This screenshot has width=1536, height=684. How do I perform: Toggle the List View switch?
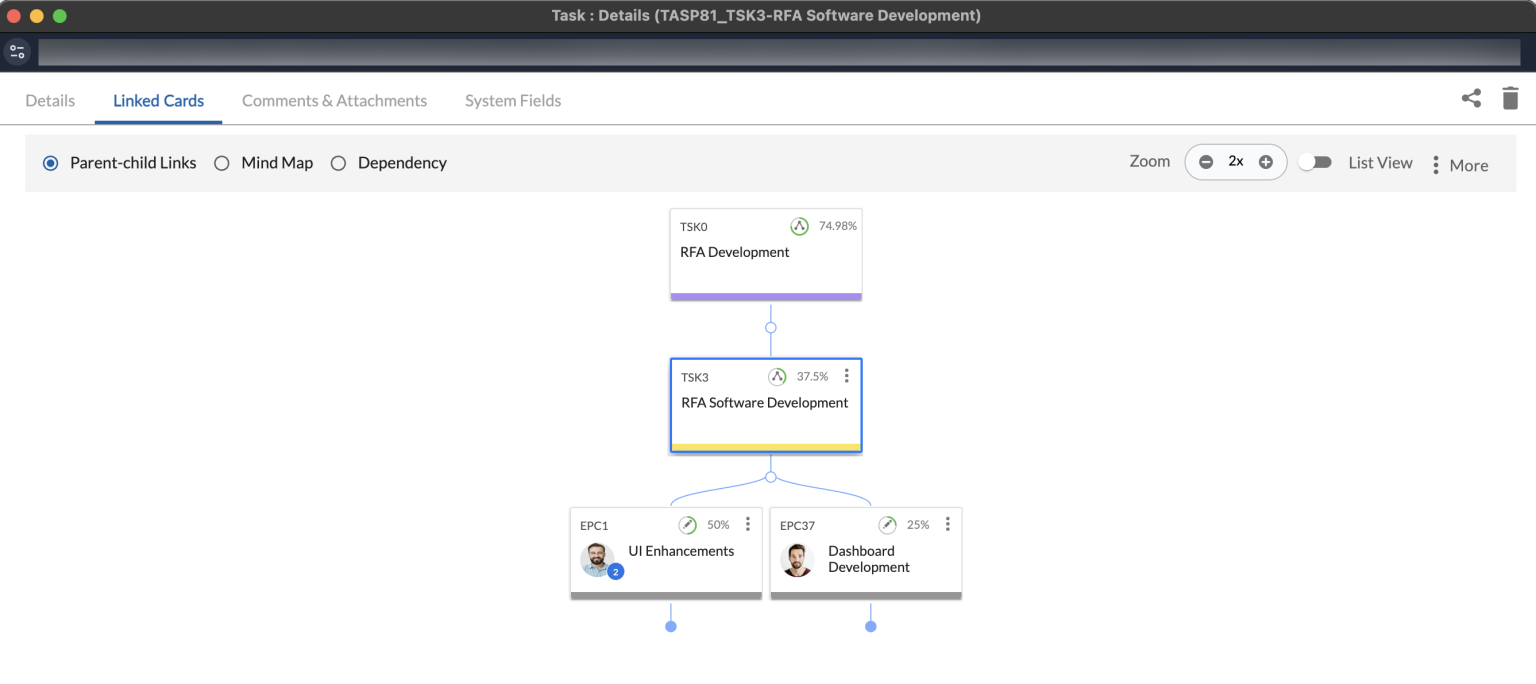click(x=1315, y=162)
